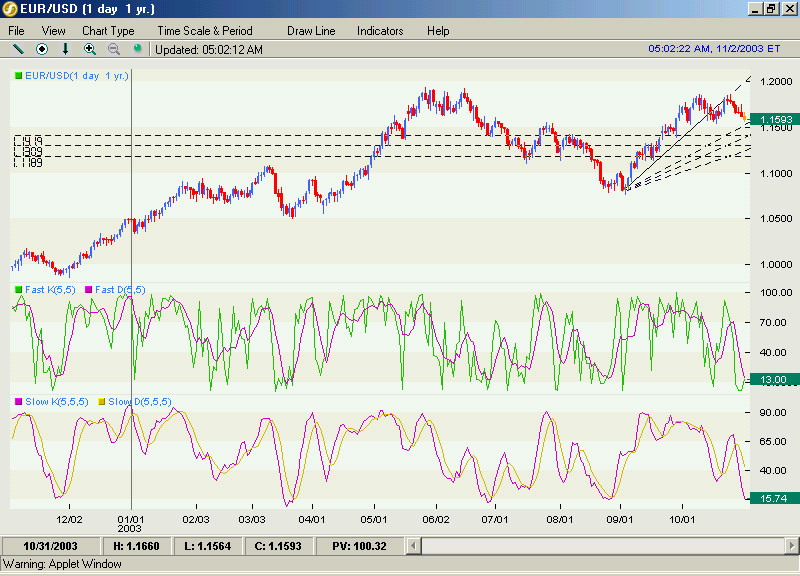This screenshot has height=576, width=800.
Task: Close the EUR/USD chart window
Action: [x=789, y=9]
